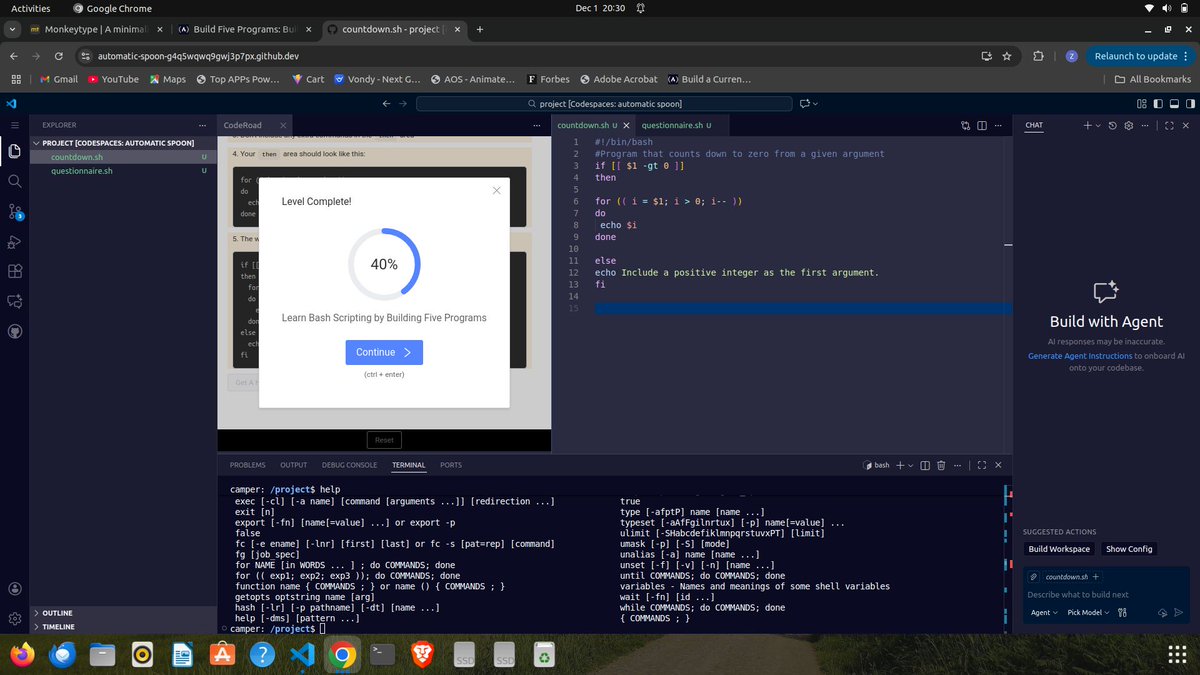Viewport: 1200px width, 675px height.
Task: Click the project command center search box
Action: 603,103
